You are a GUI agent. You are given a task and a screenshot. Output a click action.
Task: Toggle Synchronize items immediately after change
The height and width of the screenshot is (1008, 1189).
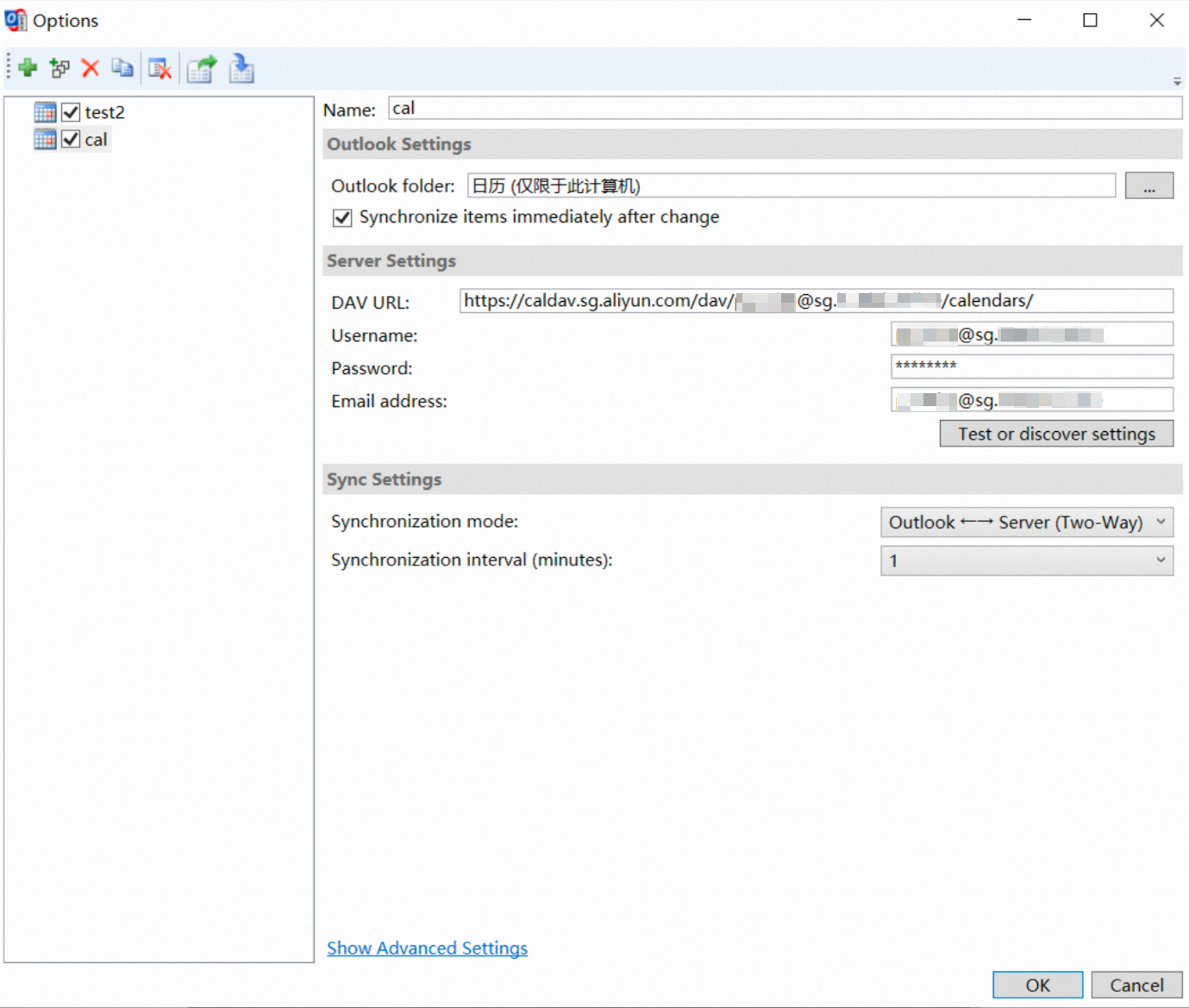tap(342, 217)
